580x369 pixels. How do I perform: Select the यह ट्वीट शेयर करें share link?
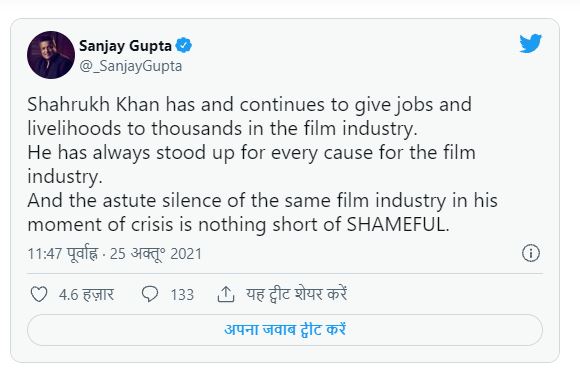point(297,294)
